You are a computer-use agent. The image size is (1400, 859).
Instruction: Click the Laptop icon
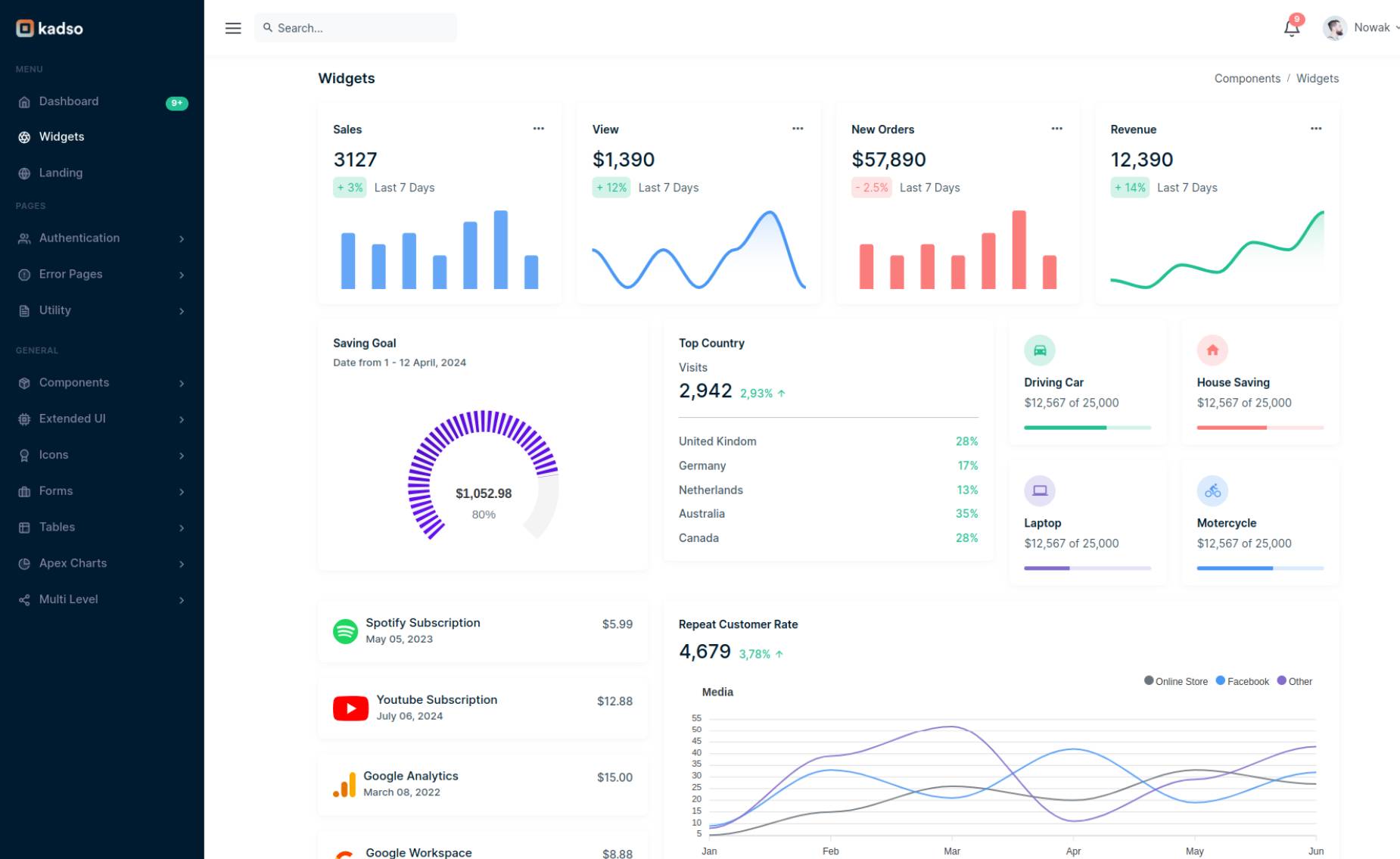click(1040, 490)
